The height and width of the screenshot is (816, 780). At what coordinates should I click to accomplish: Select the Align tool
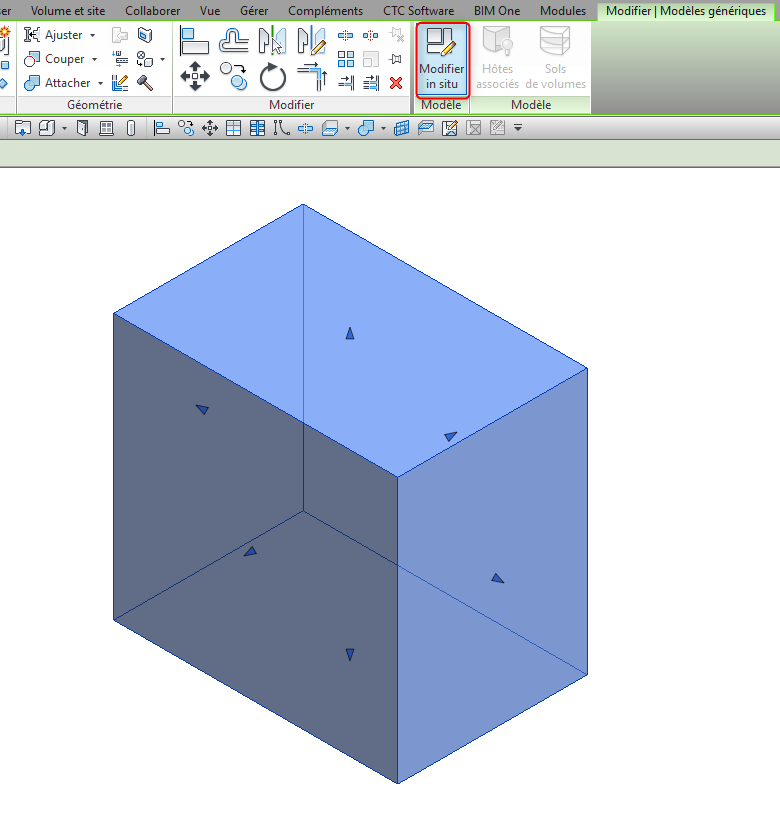pyautogui.click(x=194, y=40)
